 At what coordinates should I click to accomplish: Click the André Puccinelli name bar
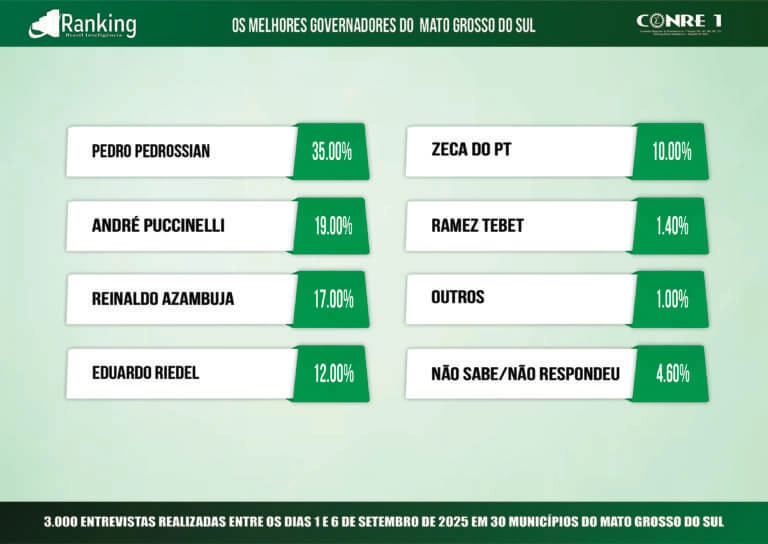tap(180, 226)
